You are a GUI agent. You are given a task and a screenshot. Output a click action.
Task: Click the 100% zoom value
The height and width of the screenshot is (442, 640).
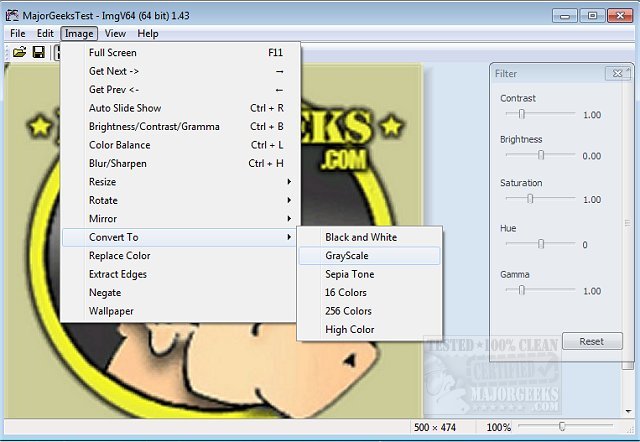[498, 427]
